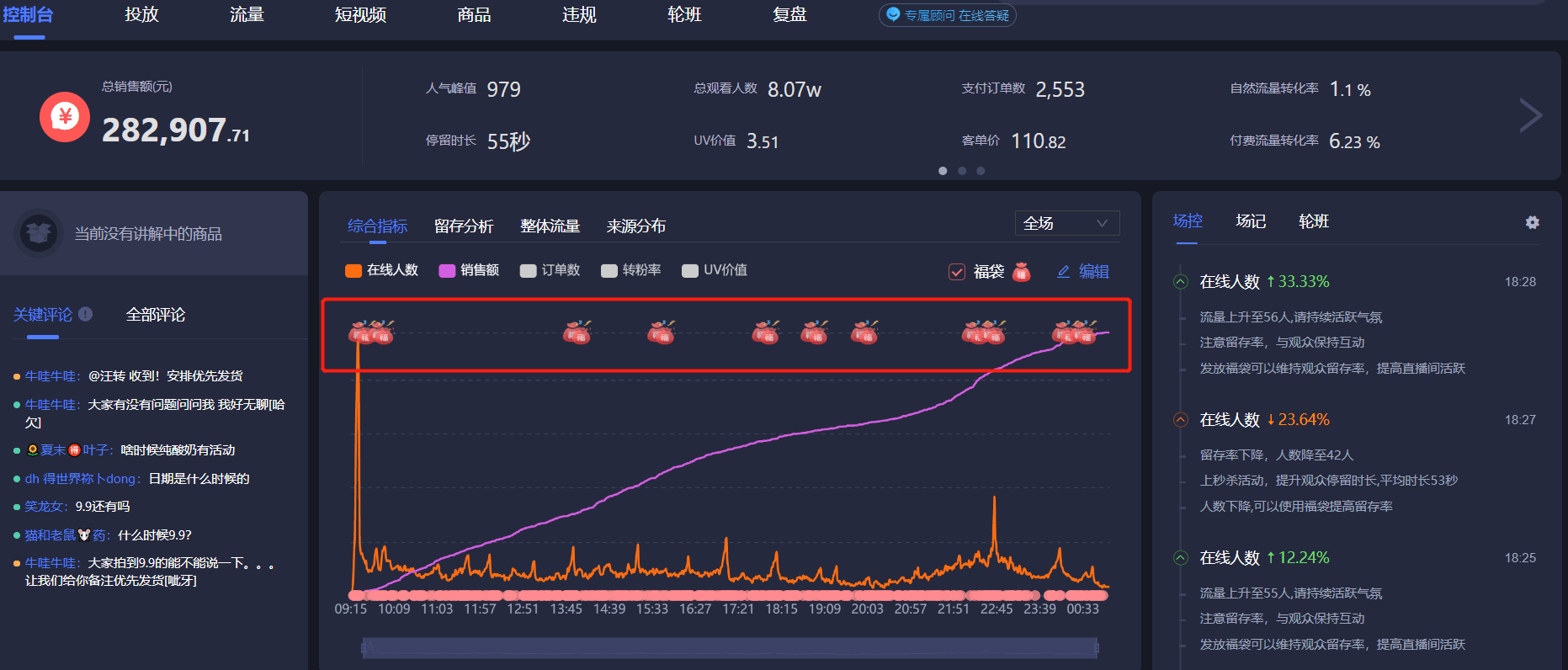Click the 18:28 up-arrow status icon
The width and height of the screenshot is (1568, 670).
tap(1181, 282)
